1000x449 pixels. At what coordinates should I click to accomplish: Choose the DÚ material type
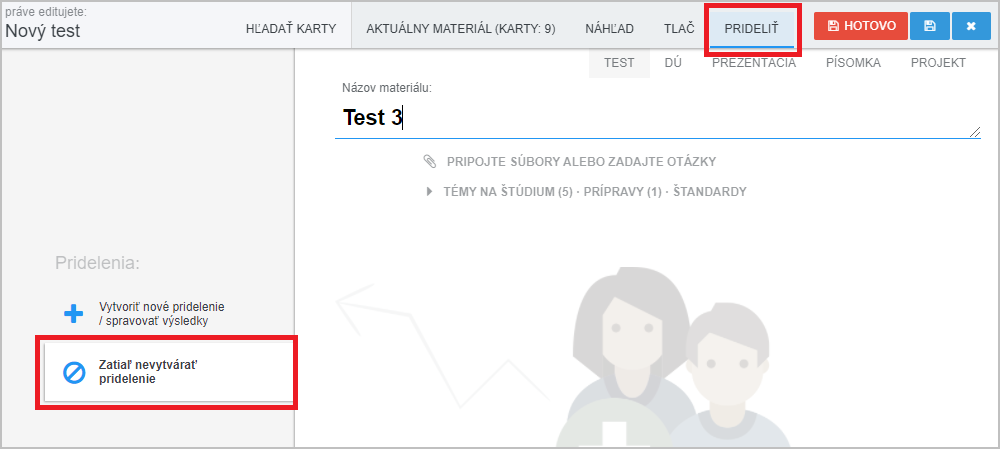pos(673,63)
